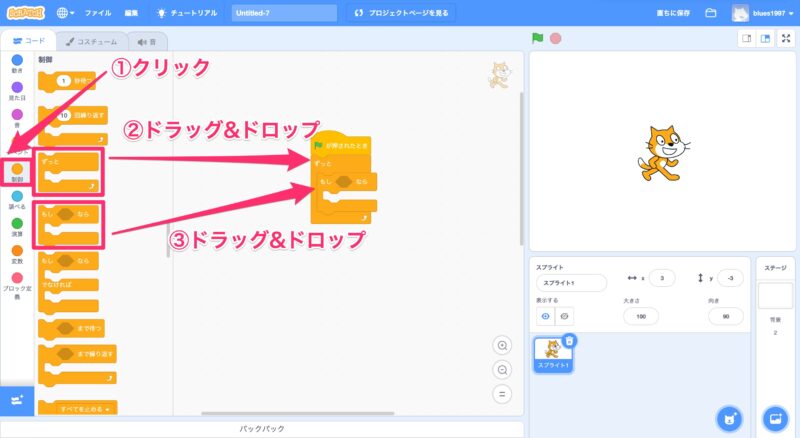Open the choose a sprite button

pyautogui.click(x=730, y=417)
